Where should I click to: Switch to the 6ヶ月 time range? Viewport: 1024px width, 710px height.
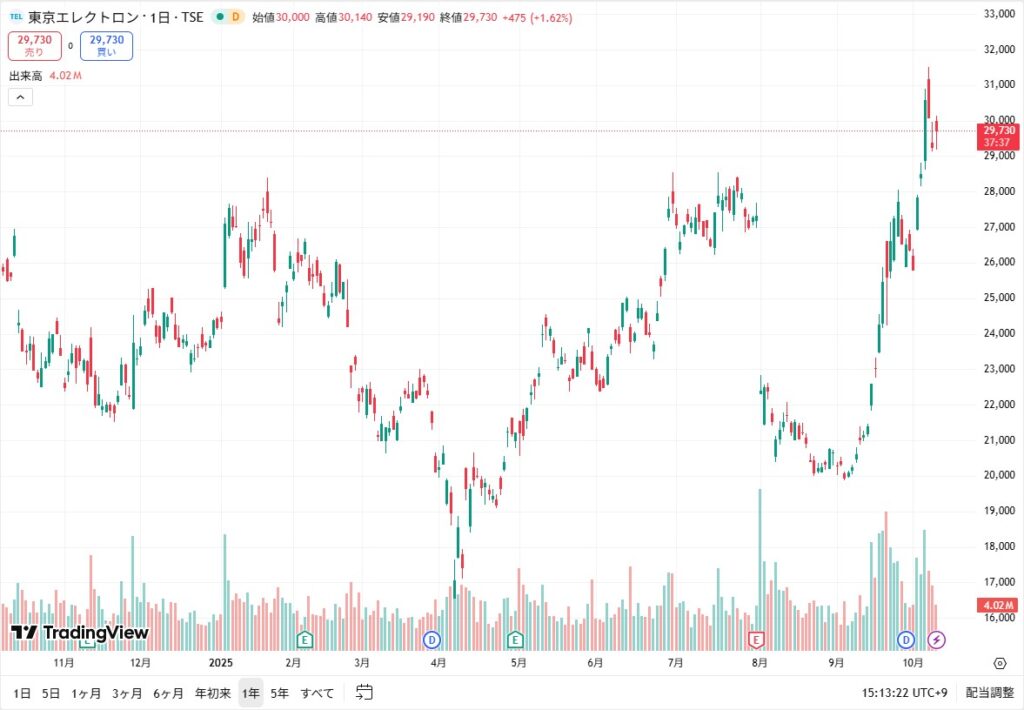168,692
